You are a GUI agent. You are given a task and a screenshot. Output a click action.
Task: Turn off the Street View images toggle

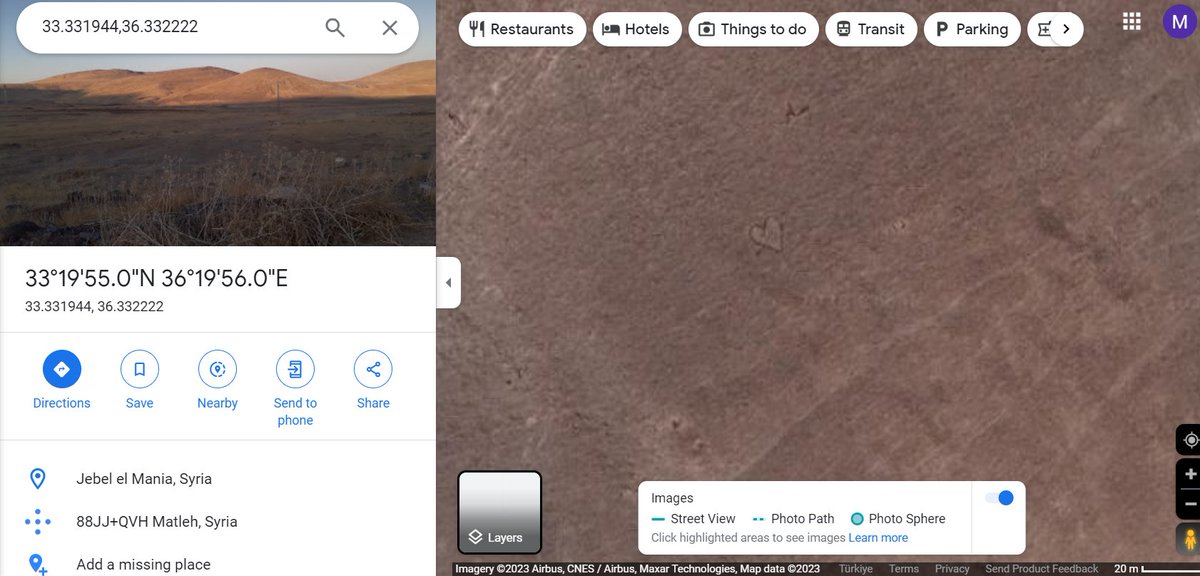click(x=998, y=498)
